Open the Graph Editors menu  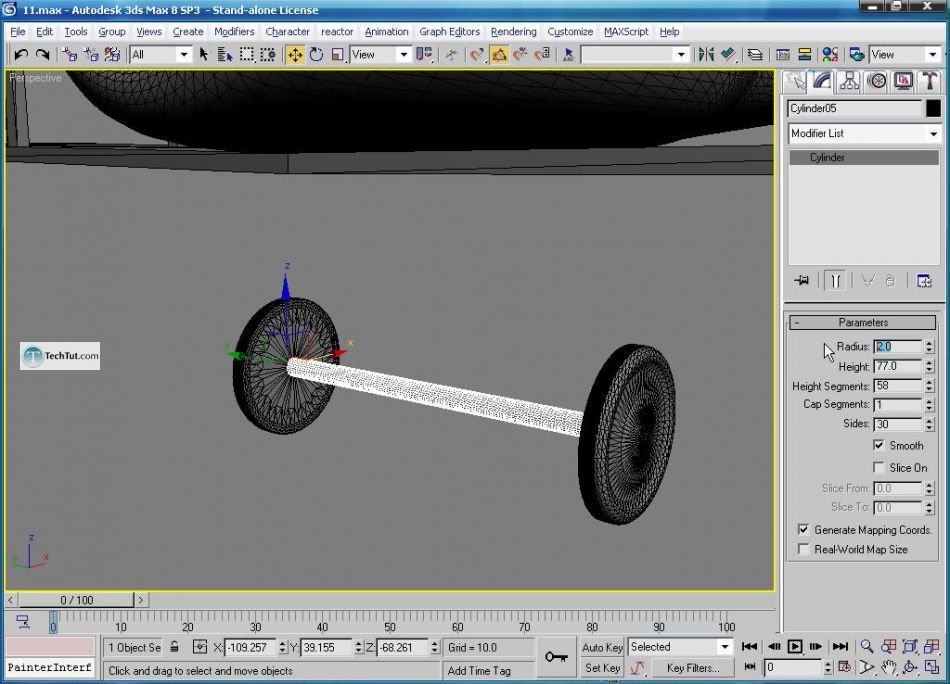(449, 32)
